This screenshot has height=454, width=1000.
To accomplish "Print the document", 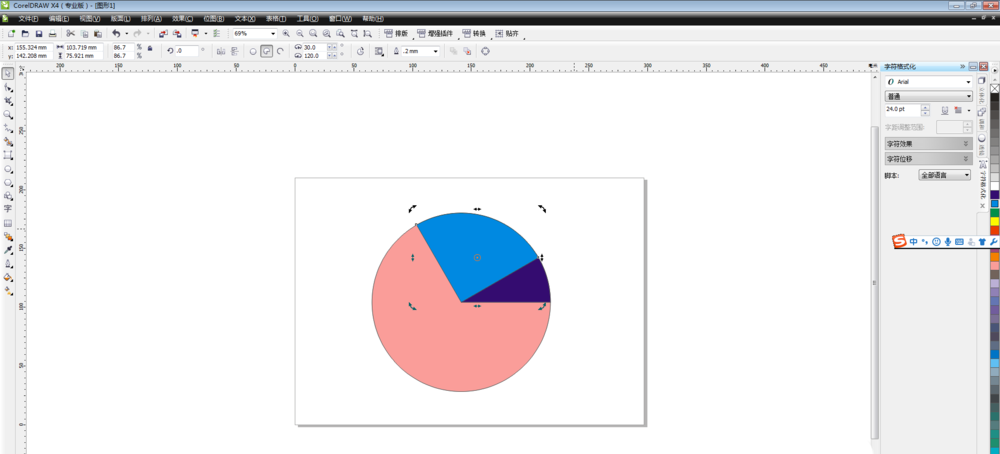I will pyautogui.click(x=52, y=33).
